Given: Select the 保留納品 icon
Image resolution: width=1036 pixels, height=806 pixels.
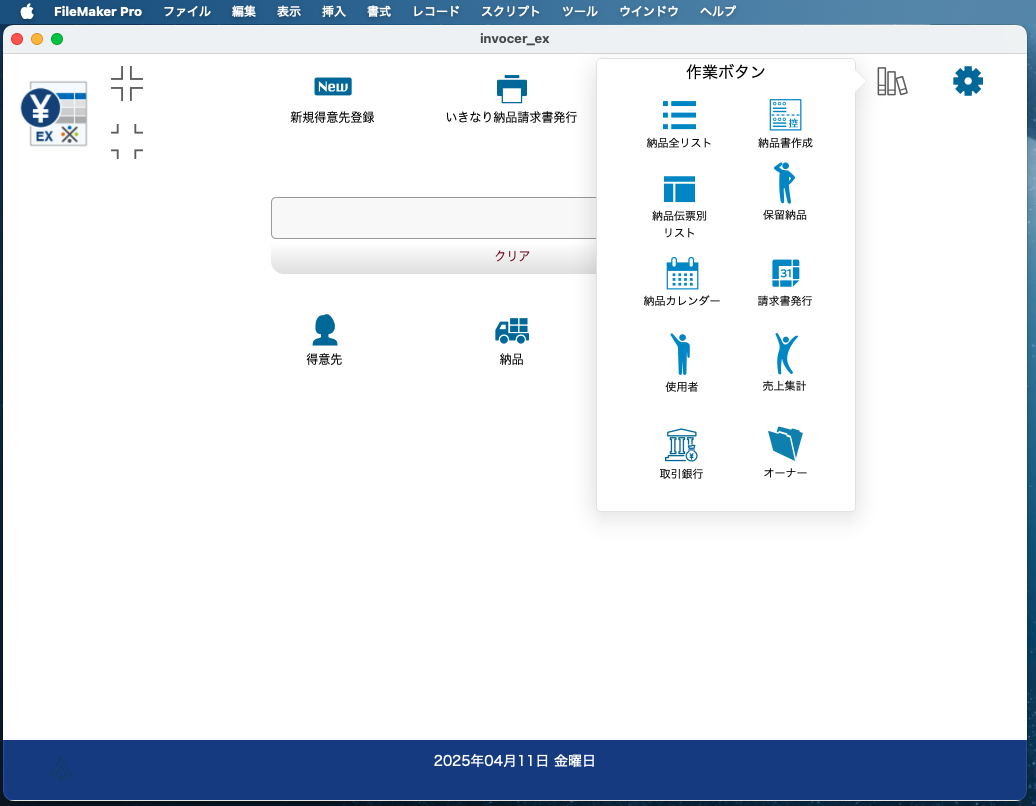Looking at the screenshot, I should 785,185.
